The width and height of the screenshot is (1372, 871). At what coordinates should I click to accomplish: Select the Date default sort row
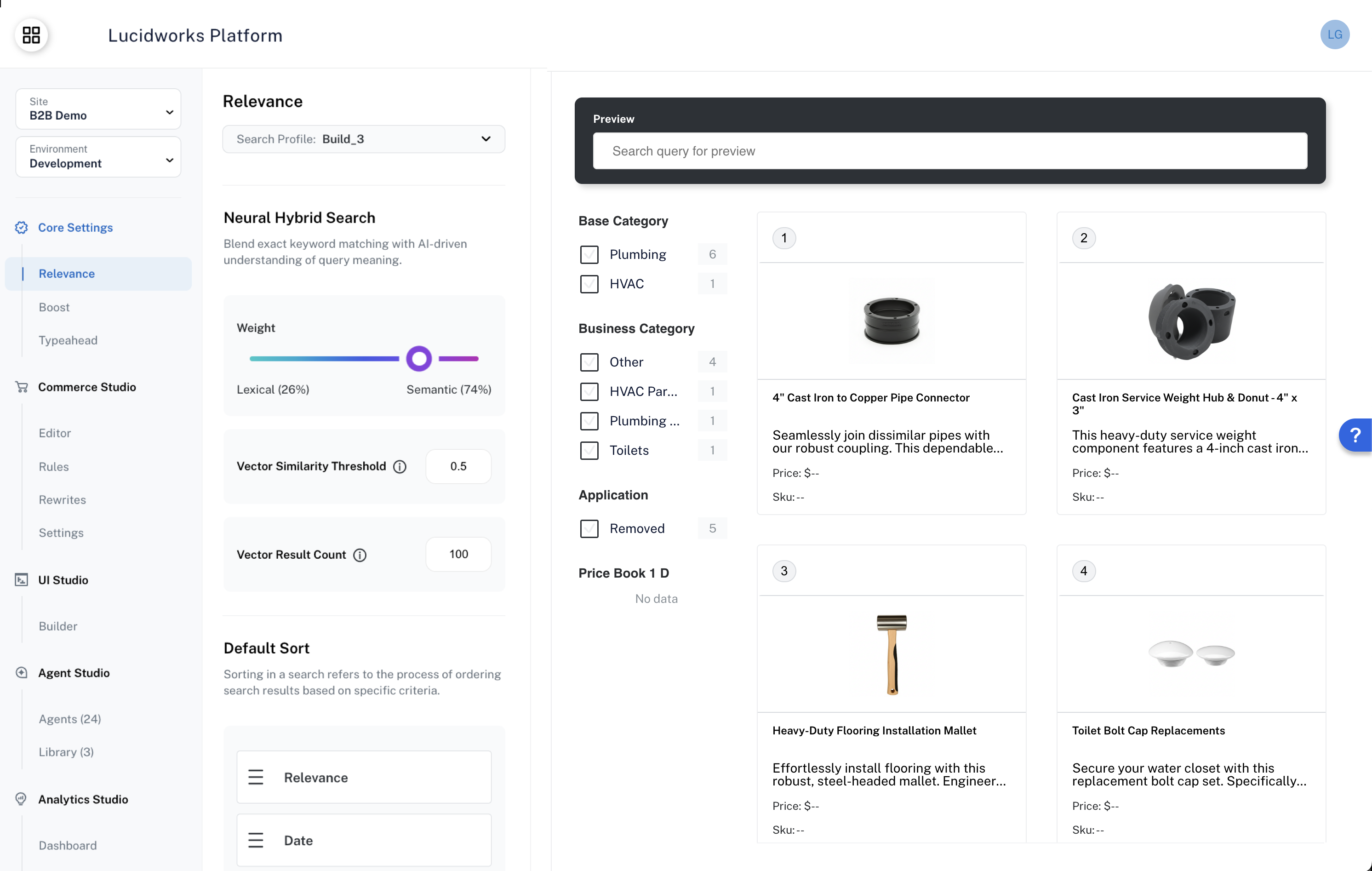(x=364, y=840)
